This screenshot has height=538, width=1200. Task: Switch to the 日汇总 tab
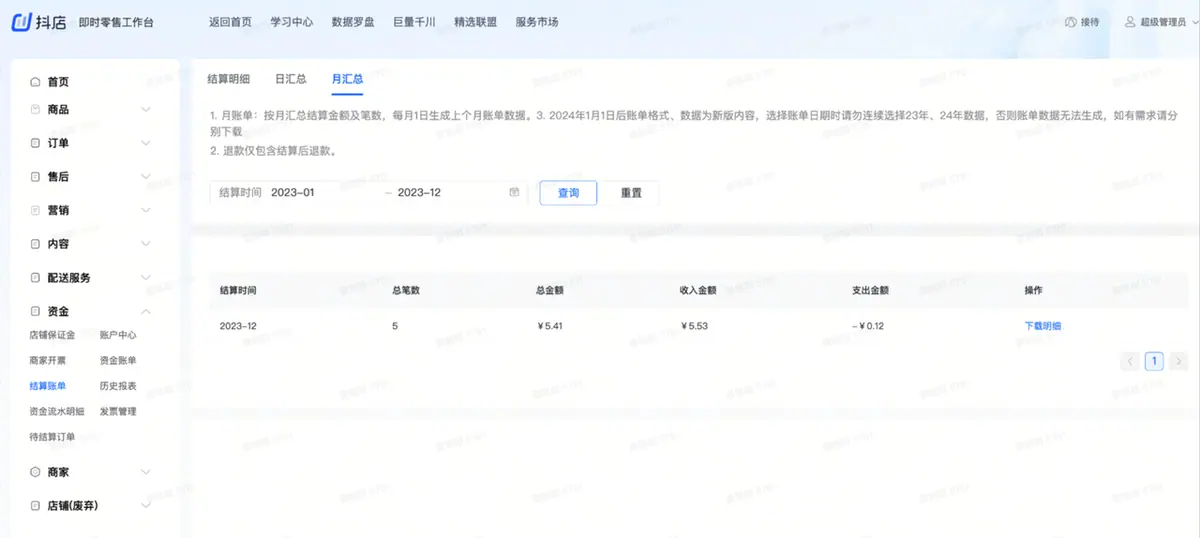(291, 78)
